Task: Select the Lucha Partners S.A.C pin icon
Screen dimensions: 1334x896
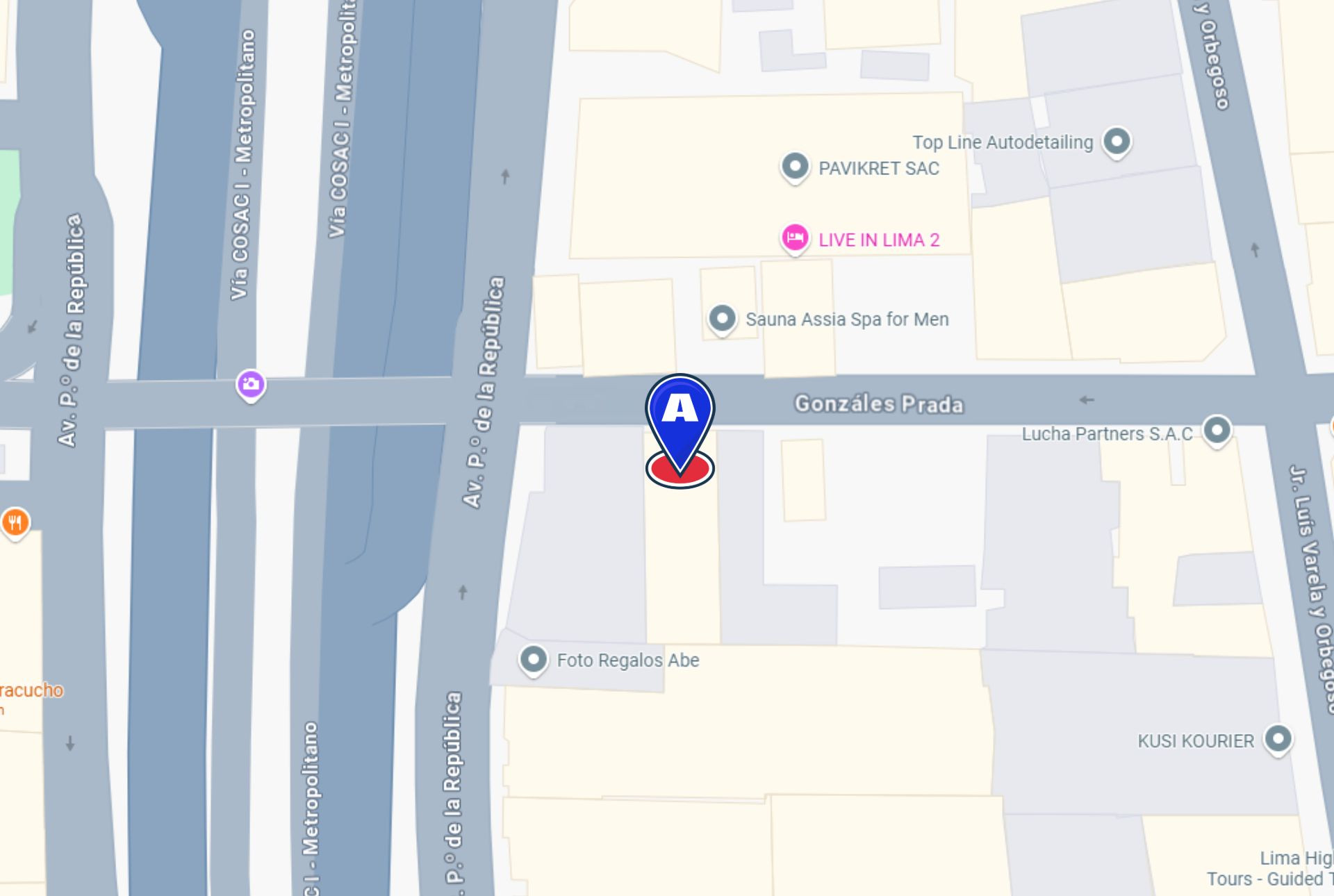Action: pos(1217,431)
